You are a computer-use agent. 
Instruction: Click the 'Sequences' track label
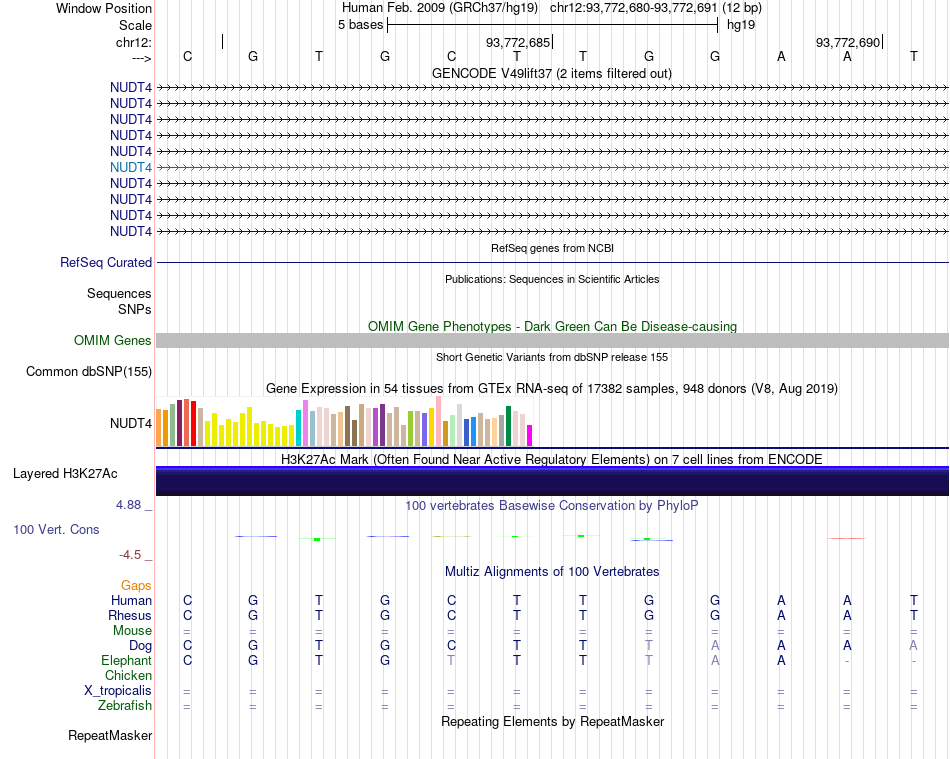coord(119,293)
